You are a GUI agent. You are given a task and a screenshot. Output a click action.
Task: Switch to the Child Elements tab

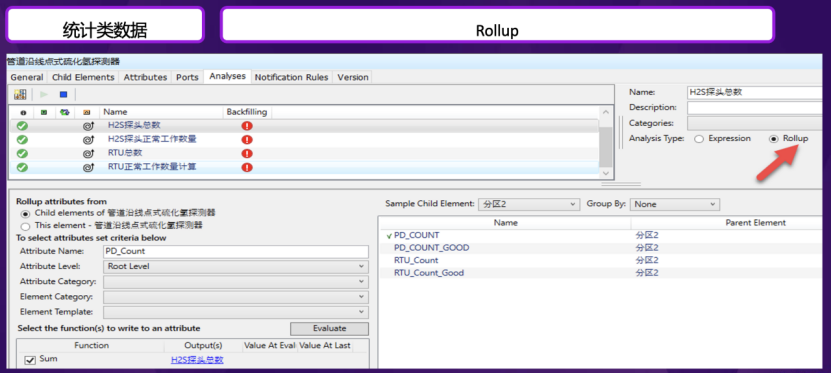click(83, 77)
